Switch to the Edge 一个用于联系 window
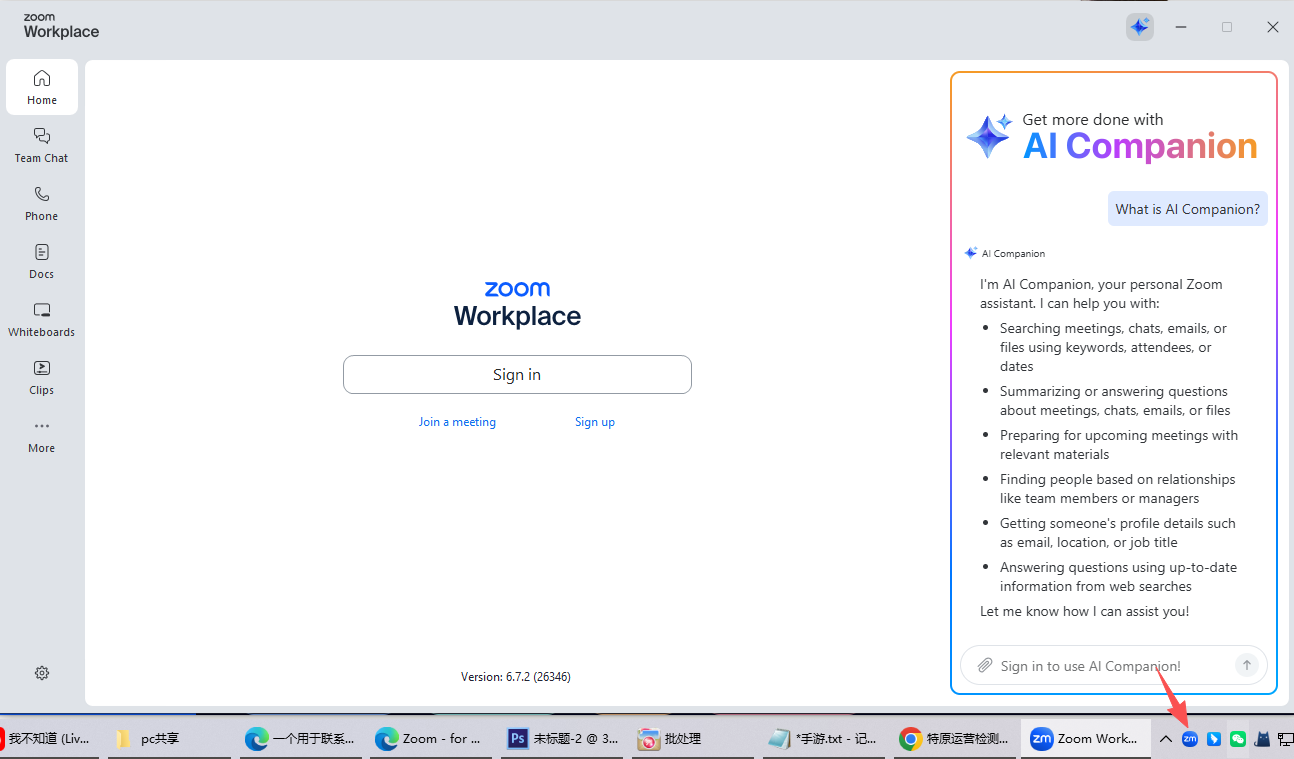The image size is (1294, 759). click(300, 739)
